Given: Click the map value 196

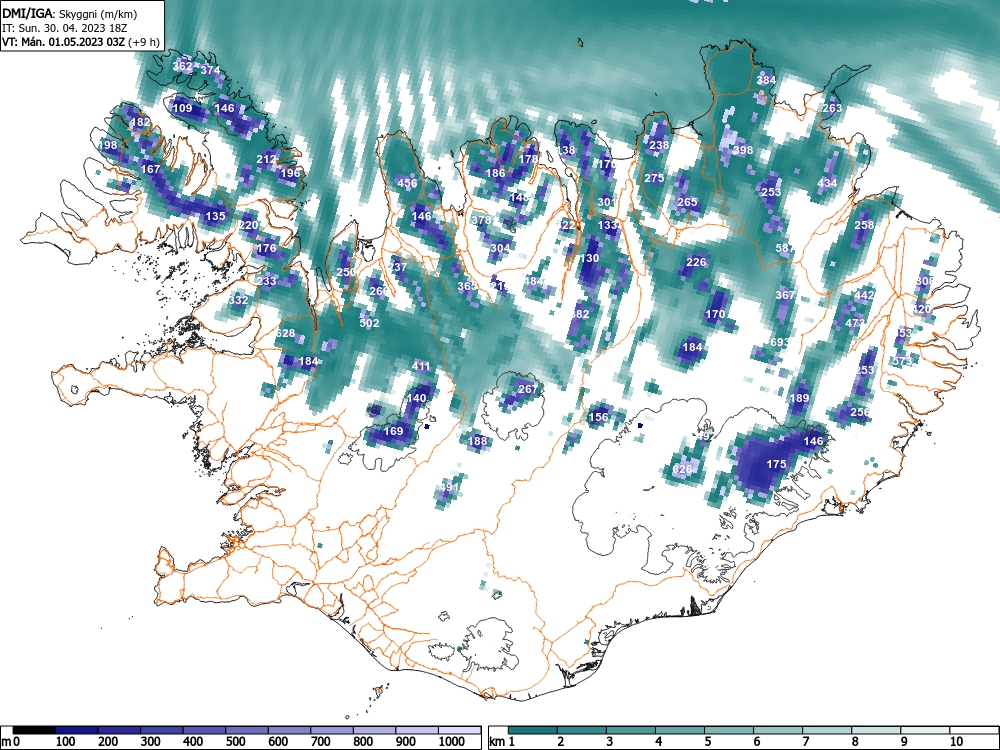Looking at the screenshot, I should pyautogui.click(x=290, y=173).
